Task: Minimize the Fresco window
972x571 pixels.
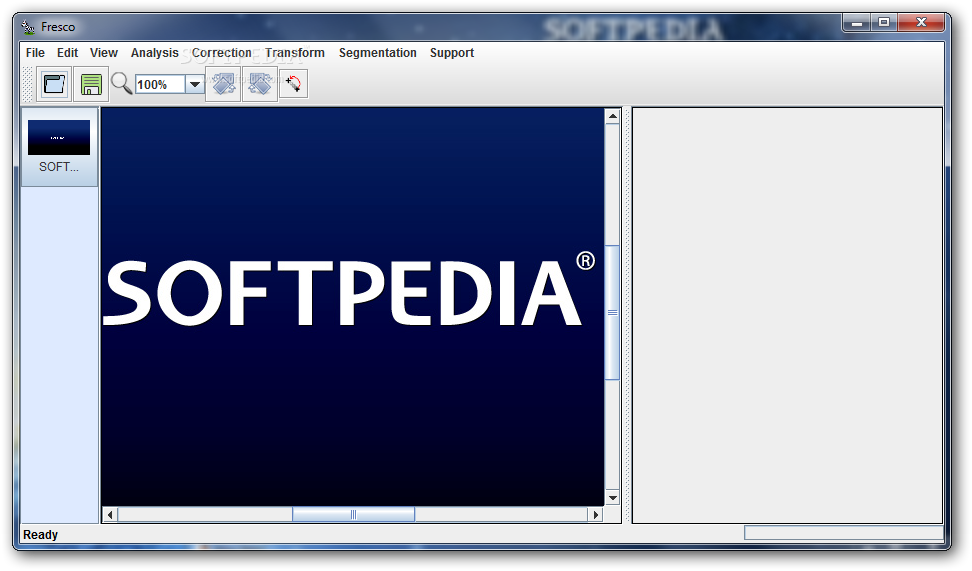Action: [857, 23]
